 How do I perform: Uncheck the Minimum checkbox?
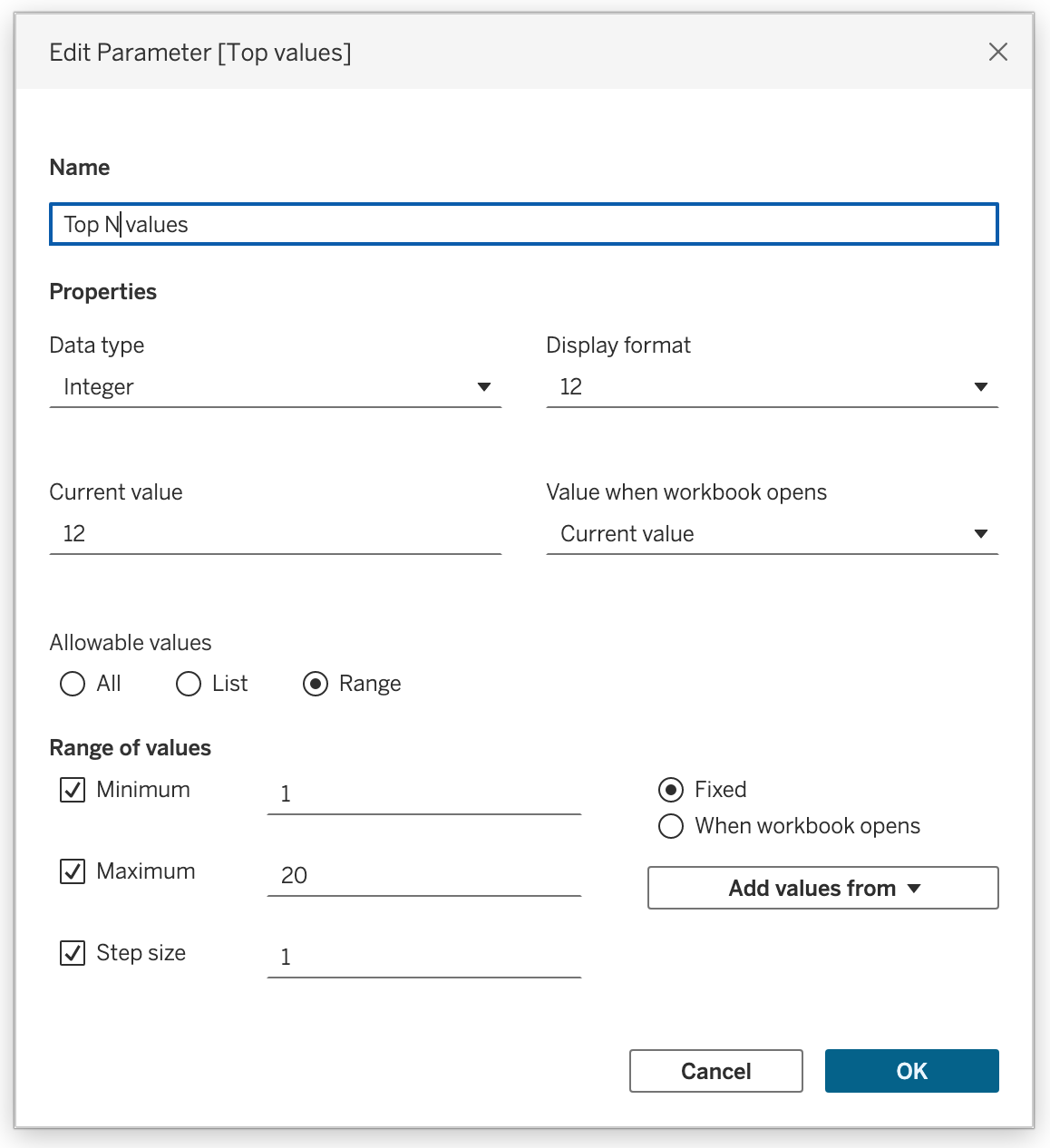pyautogui.click(x=73, y=790)
